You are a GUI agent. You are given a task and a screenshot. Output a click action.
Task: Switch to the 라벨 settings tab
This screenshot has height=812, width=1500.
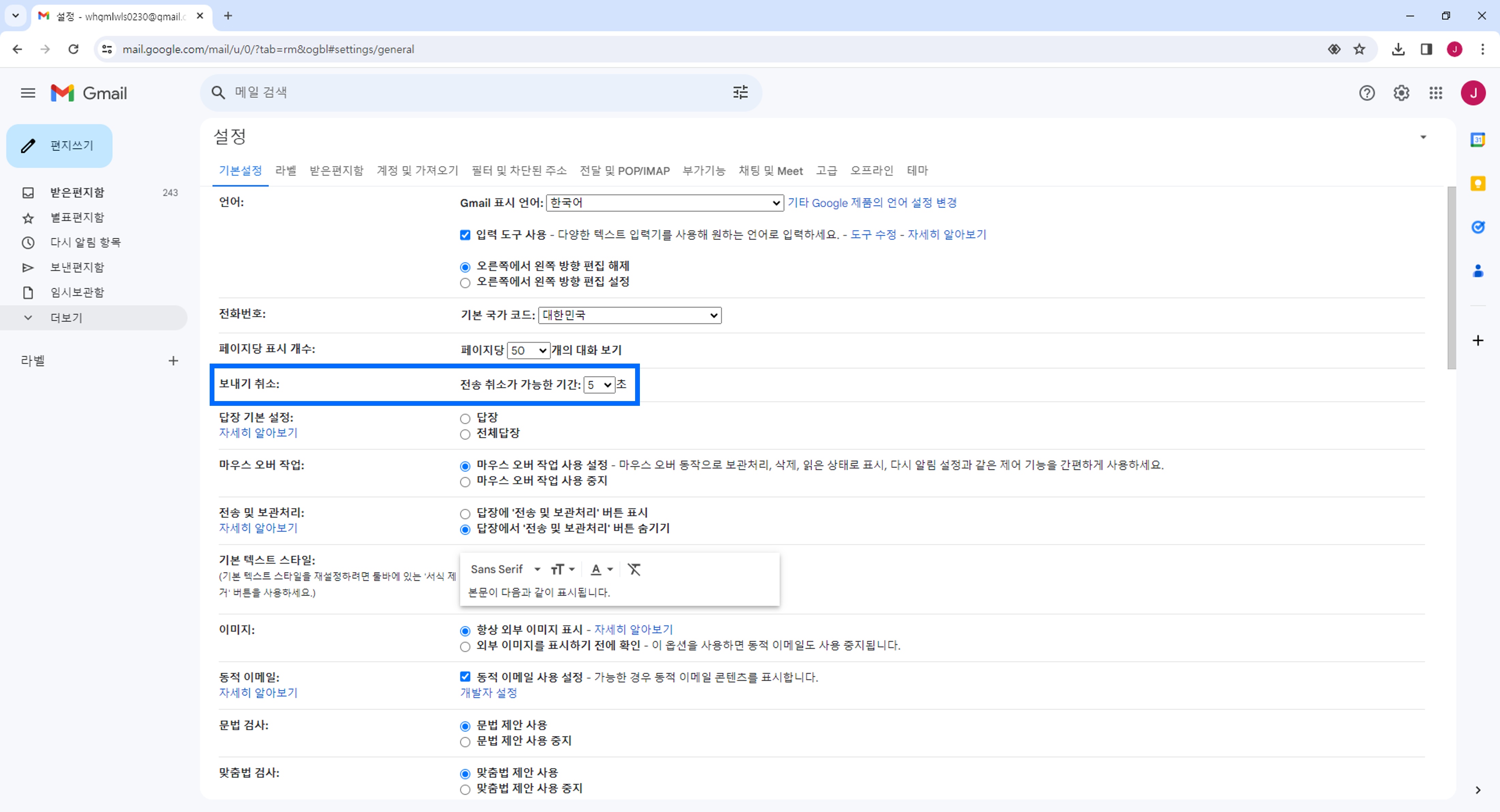coord(285,171)
